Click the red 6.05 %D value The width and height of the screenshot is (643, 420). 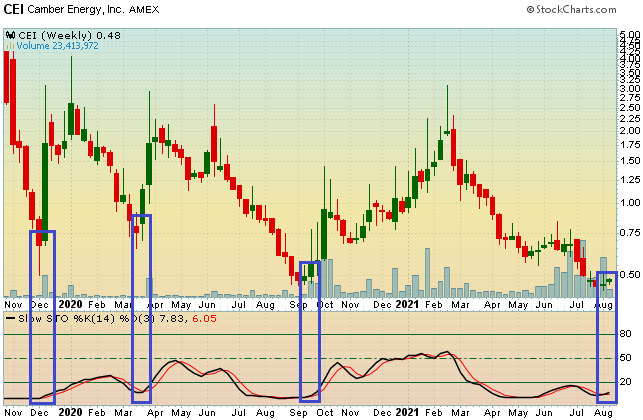pos(204,319)
